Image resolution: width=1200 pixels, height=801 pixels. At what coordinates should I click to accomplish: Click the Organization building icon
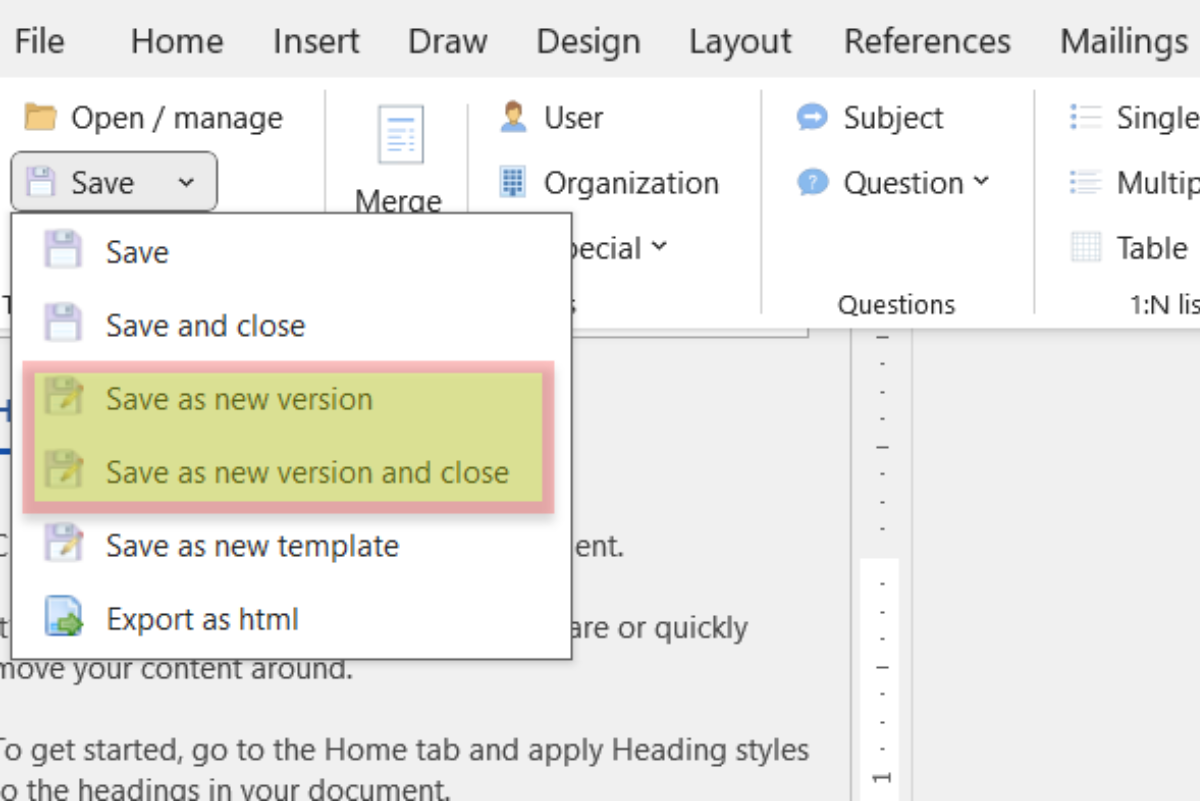click(x=513, y=183)
